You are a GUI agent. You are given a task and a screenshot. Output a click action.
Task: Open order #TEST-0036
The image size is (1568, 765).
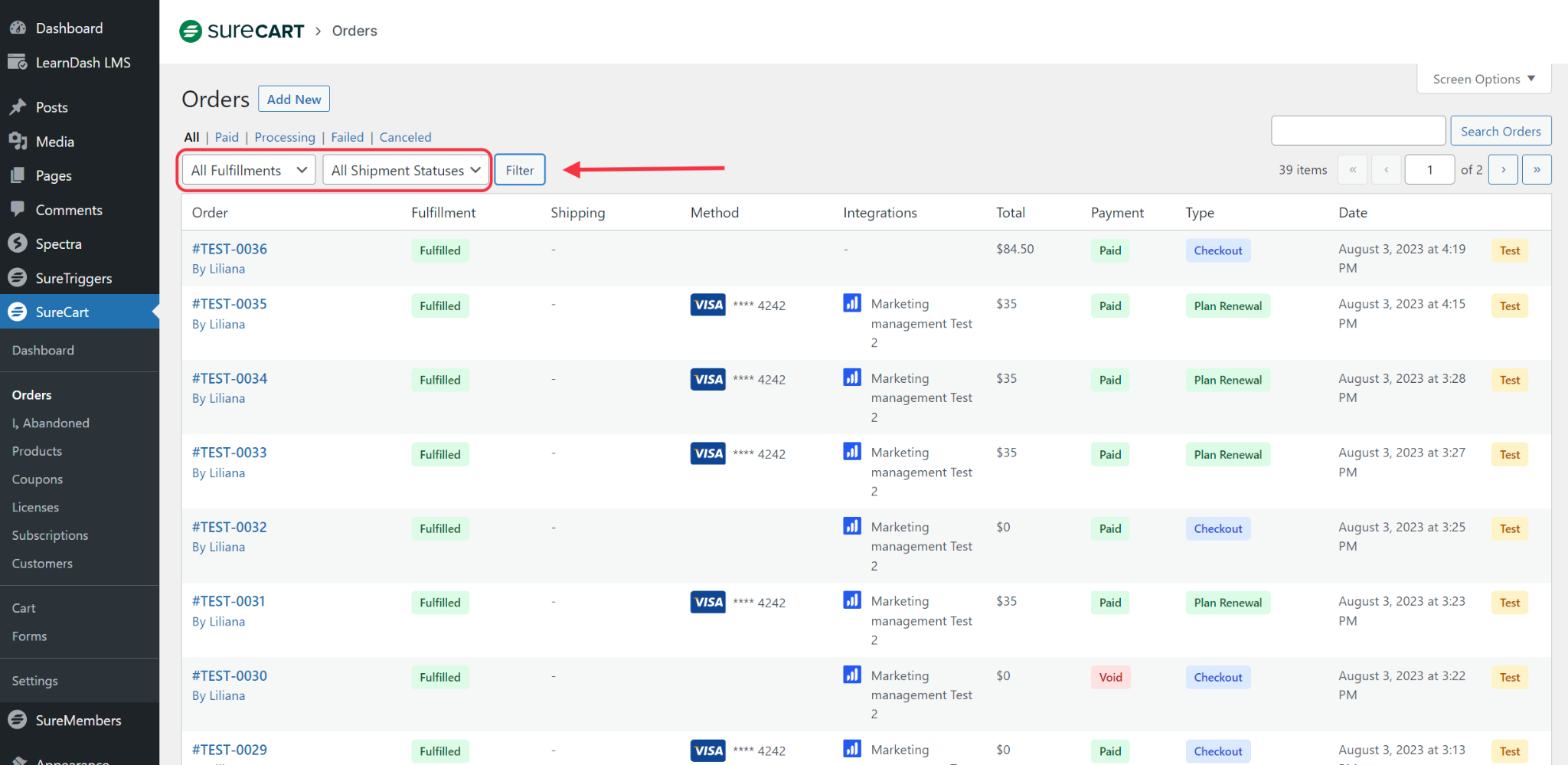pyautogui.click(x=230, y=249)
